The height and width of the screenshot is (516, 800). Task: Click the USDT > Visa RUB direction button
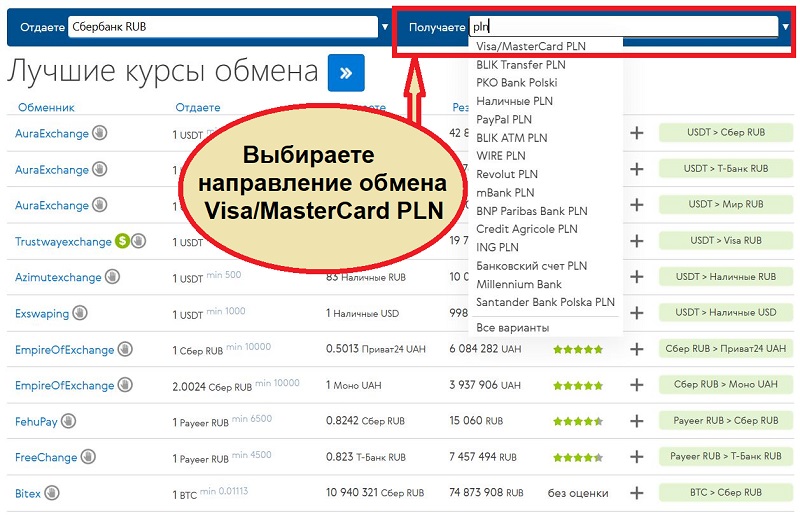[726, 240]
